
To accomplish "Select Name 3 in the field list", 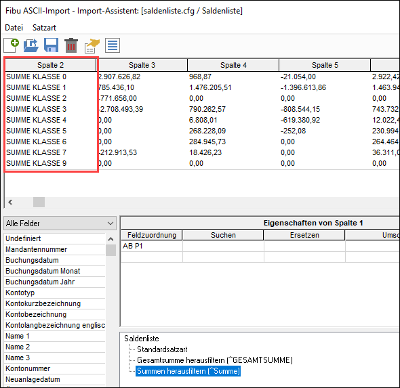I will 54,358.
